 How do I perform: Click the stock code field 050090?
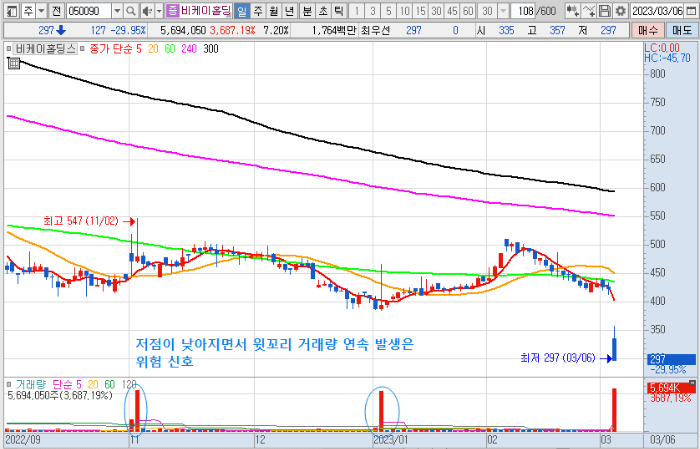click(x=88, y=11)
